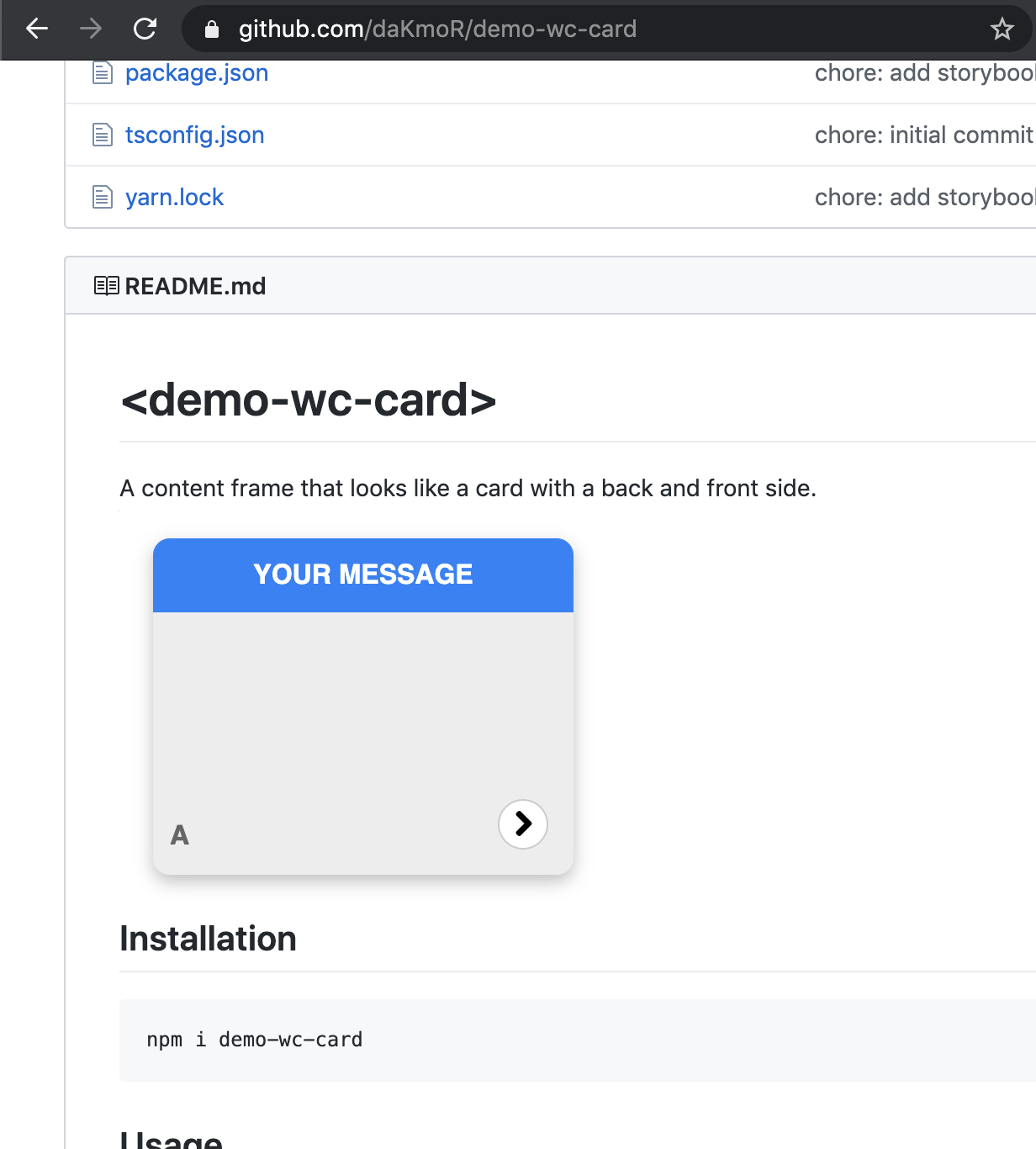Click the package.json file icon

[102, 72]
